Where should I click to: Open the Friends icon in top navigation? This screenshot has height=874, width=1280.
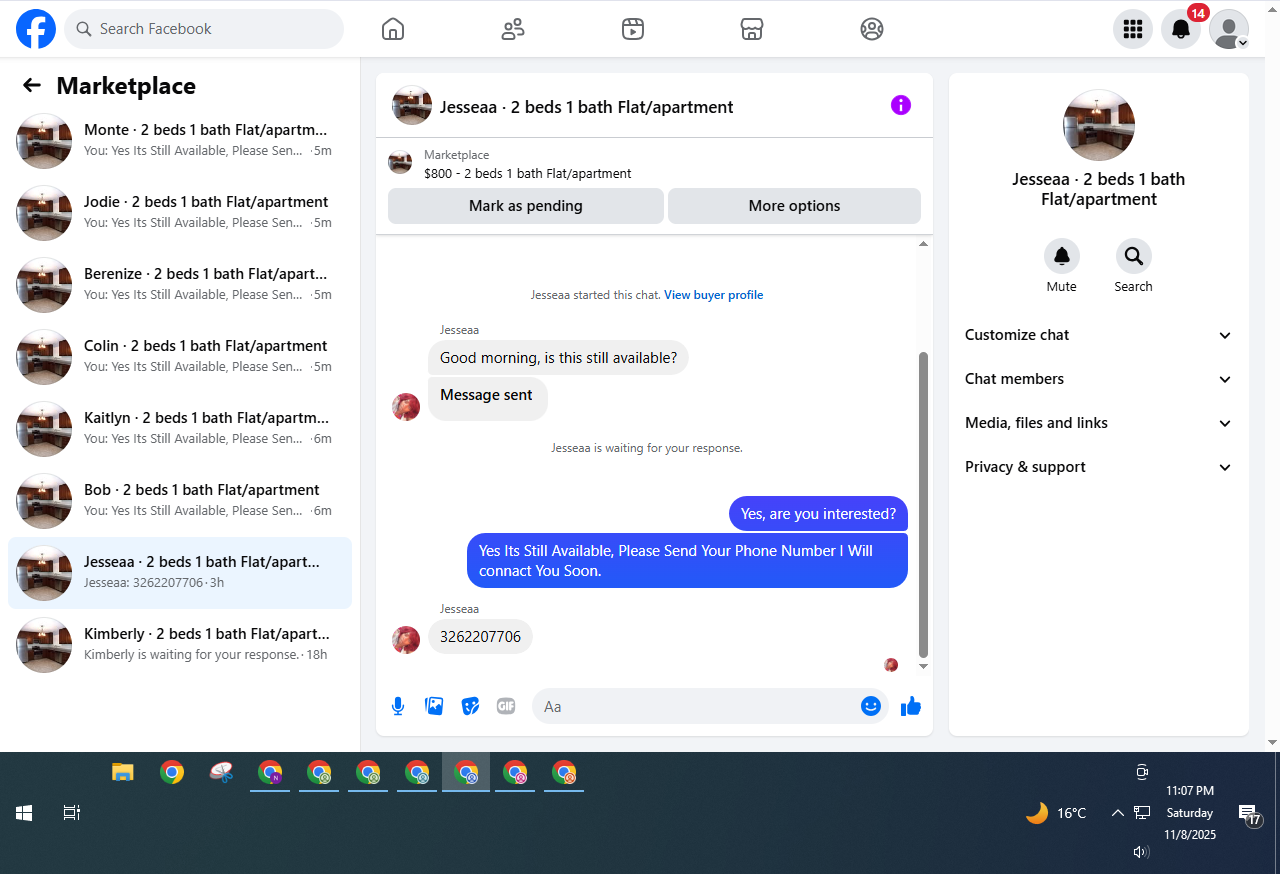(513, 29)
